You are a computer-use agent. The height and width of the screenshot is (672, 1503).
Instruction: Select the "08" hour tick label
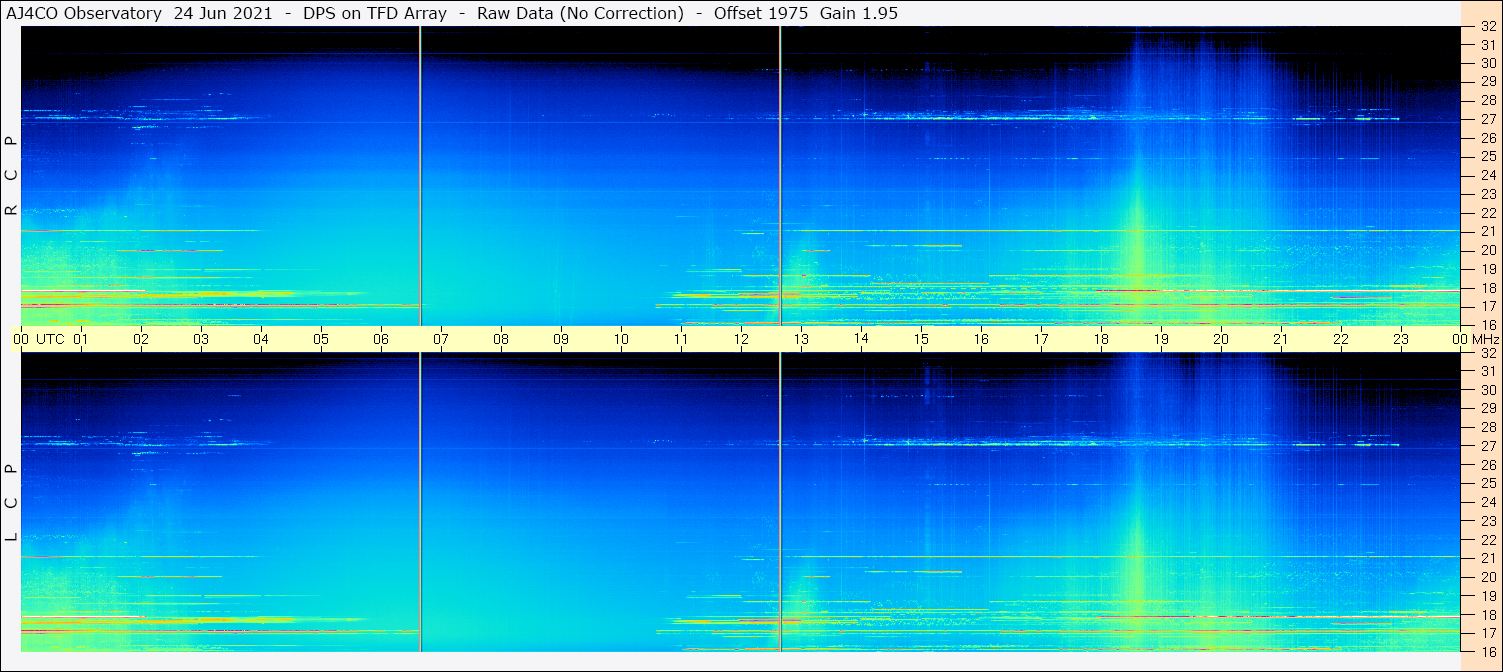(501, 340)
